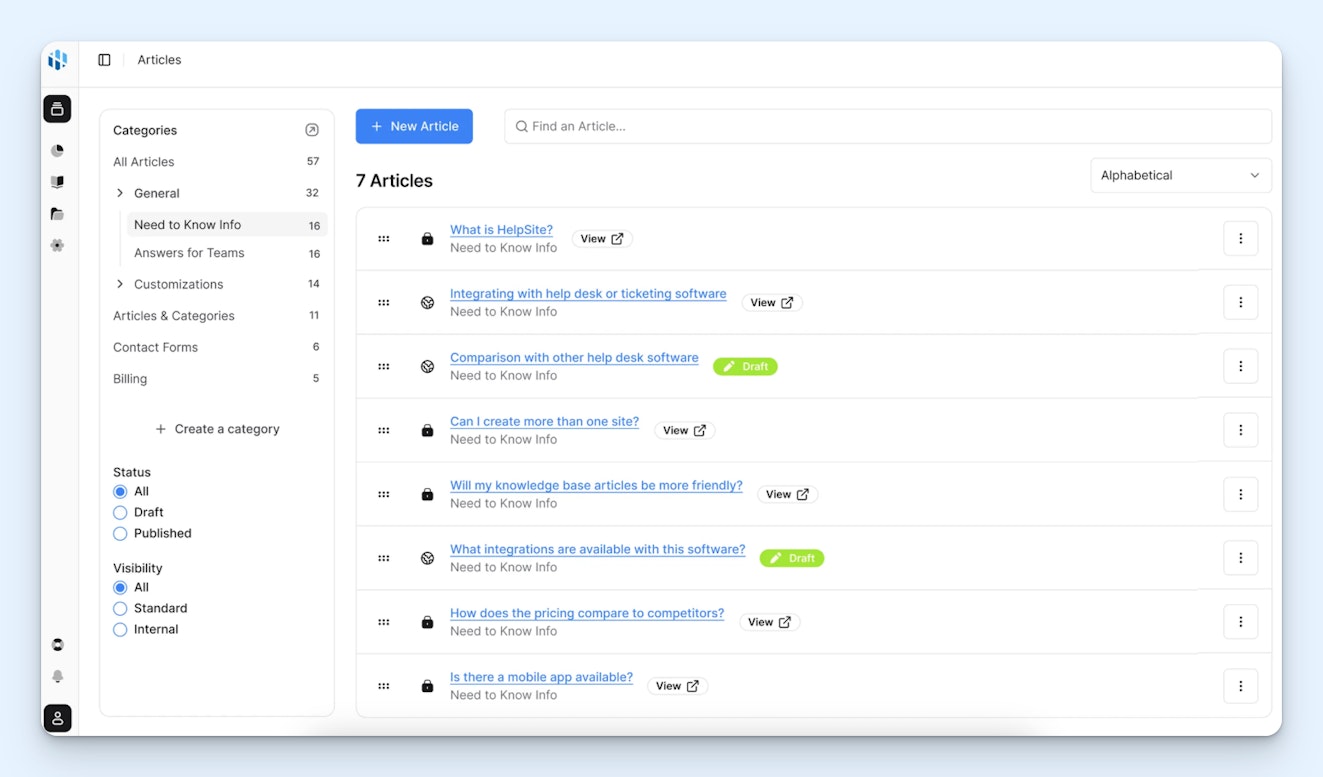Image resolution: width=1323 pixels, height=777 pixels.
Task: Click the New Article button
Action: tap(414, 126)
